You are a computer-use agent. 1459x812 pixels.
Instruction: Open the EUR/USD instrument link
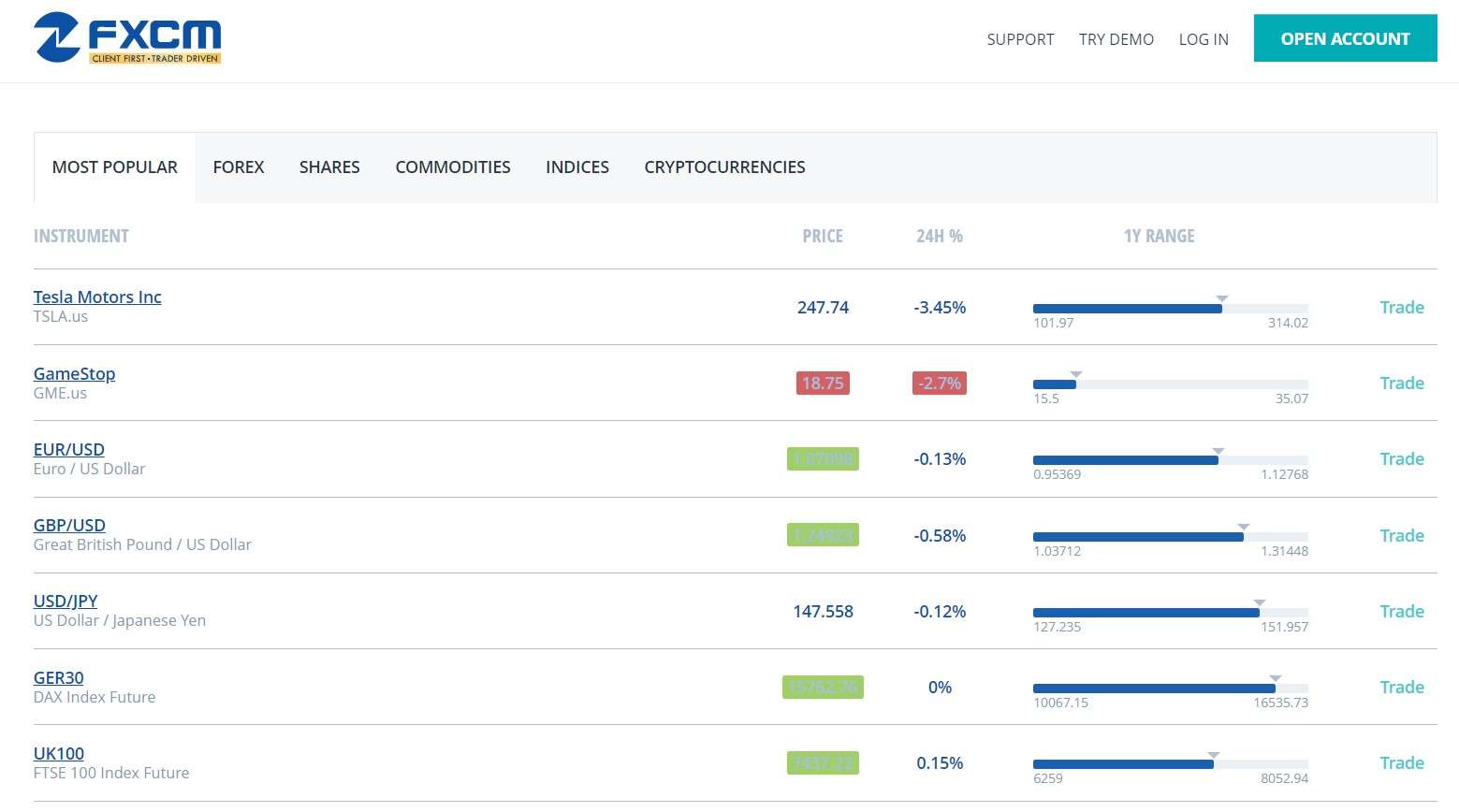tap(69, 449)
